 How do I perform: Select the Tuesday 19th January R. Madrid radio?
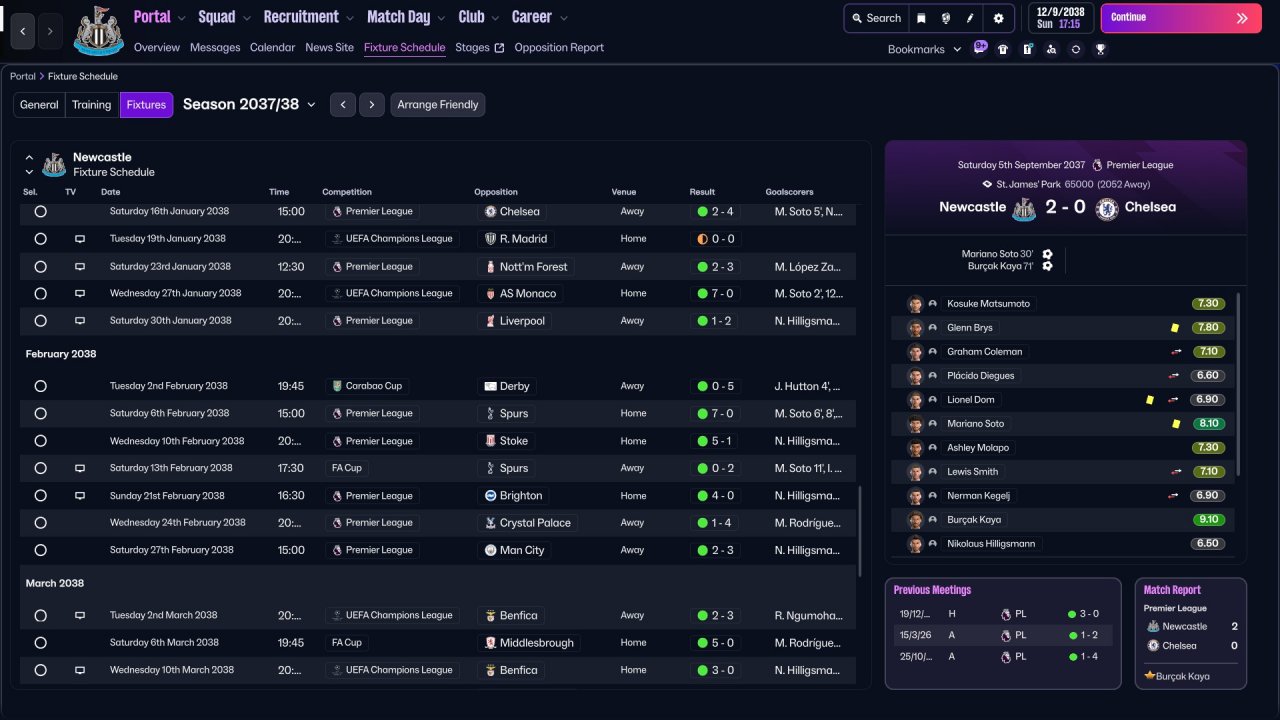(x=40, y=239)
